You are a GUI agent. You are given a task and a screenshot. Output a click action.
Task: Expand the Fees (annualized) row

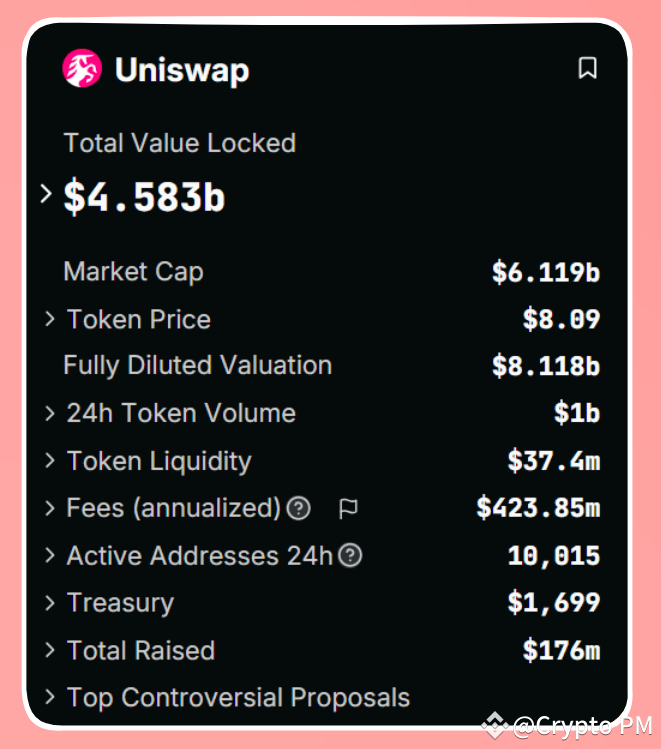[50, 508]
